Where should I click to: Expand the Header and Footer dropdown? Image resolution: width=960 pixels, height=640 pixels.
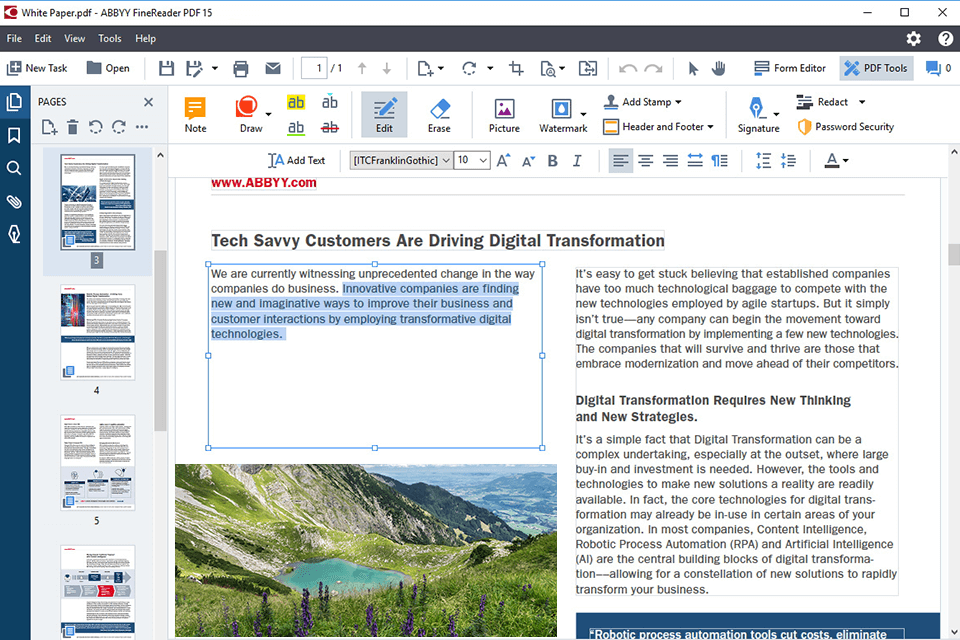pos(710,127)
